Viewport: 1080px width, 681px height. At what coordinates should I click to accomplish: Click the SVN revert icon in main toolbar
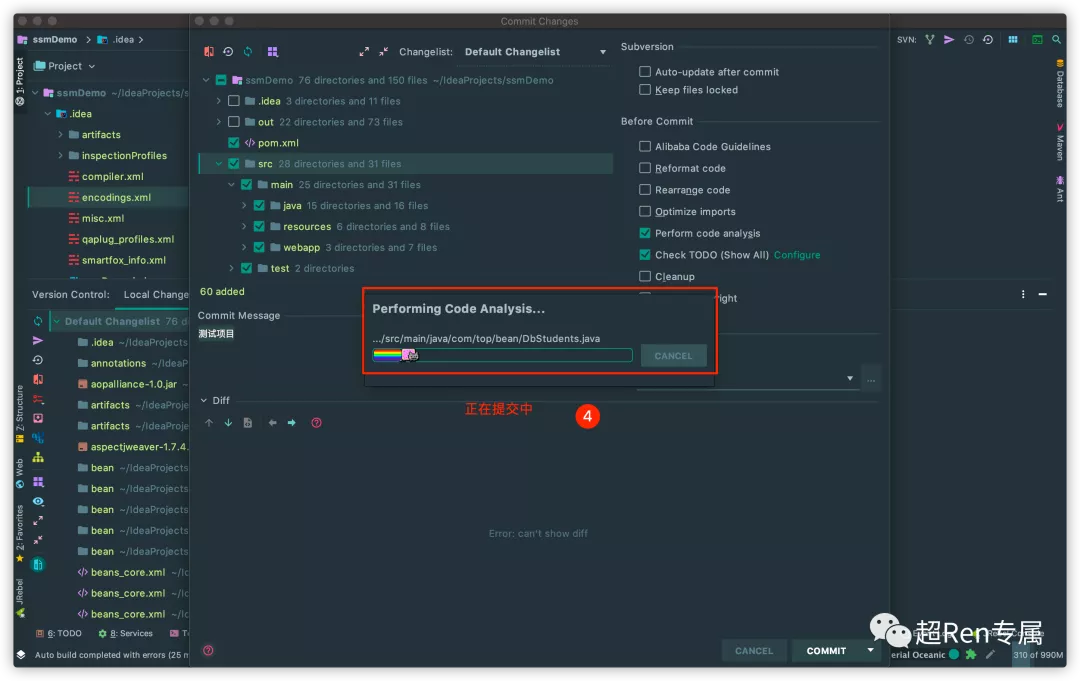(988, 39)
